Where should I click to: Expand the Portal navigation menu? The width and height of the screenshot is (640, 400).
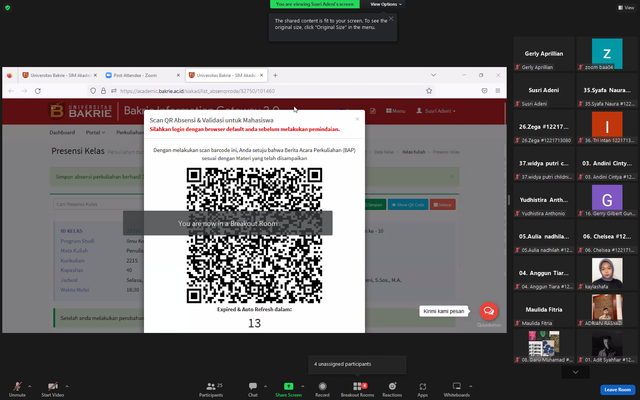pos(95,132)
